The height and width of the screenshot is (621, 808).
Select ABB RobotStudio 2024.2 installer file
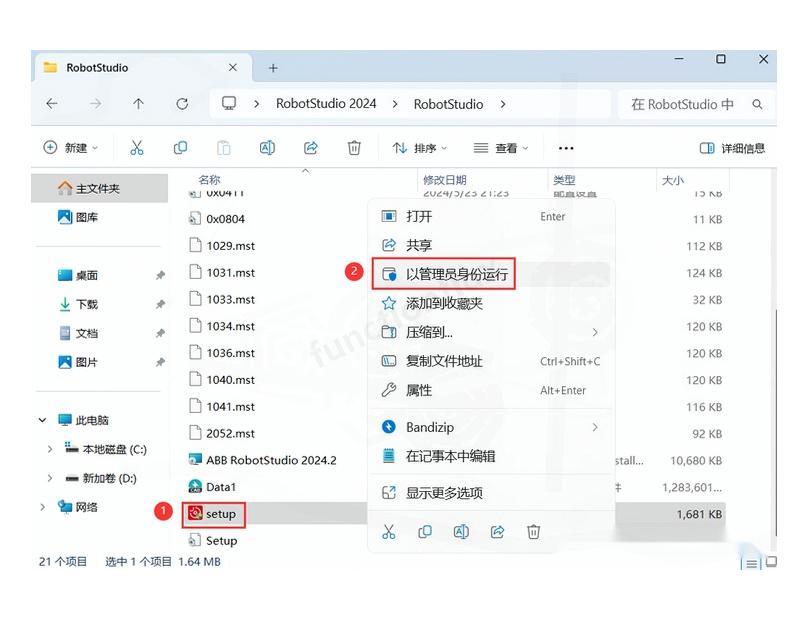[x=262, y=460]
